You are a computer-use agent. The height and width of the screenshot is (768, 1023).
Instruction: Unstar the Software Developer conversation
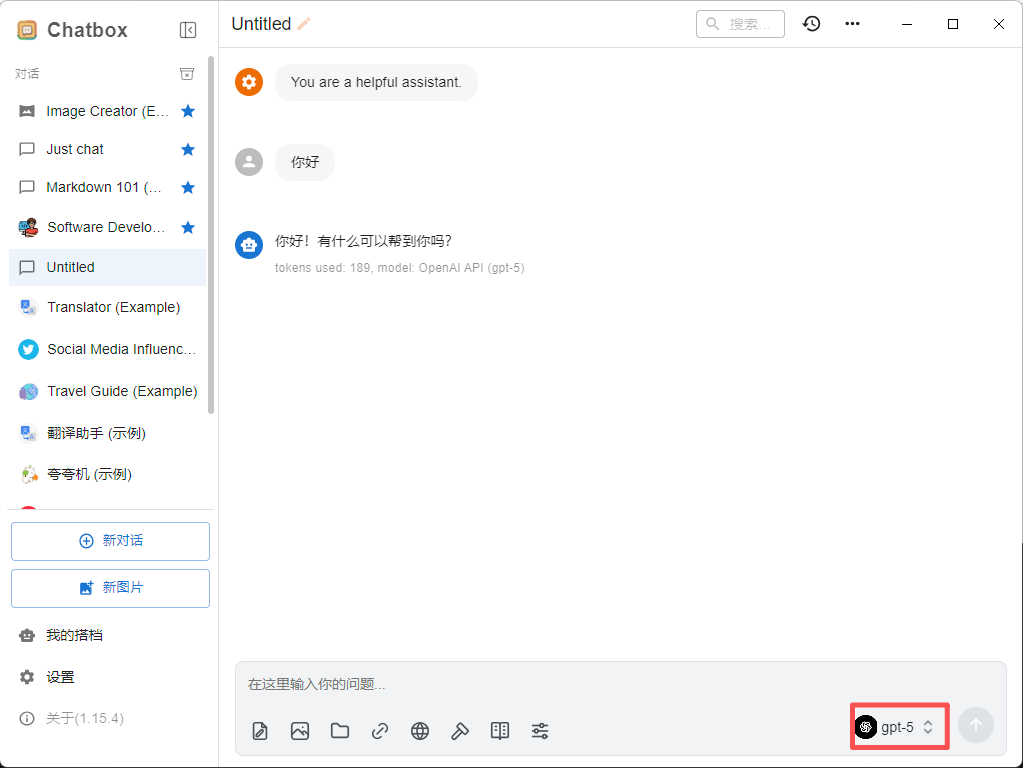pos(188,227)
